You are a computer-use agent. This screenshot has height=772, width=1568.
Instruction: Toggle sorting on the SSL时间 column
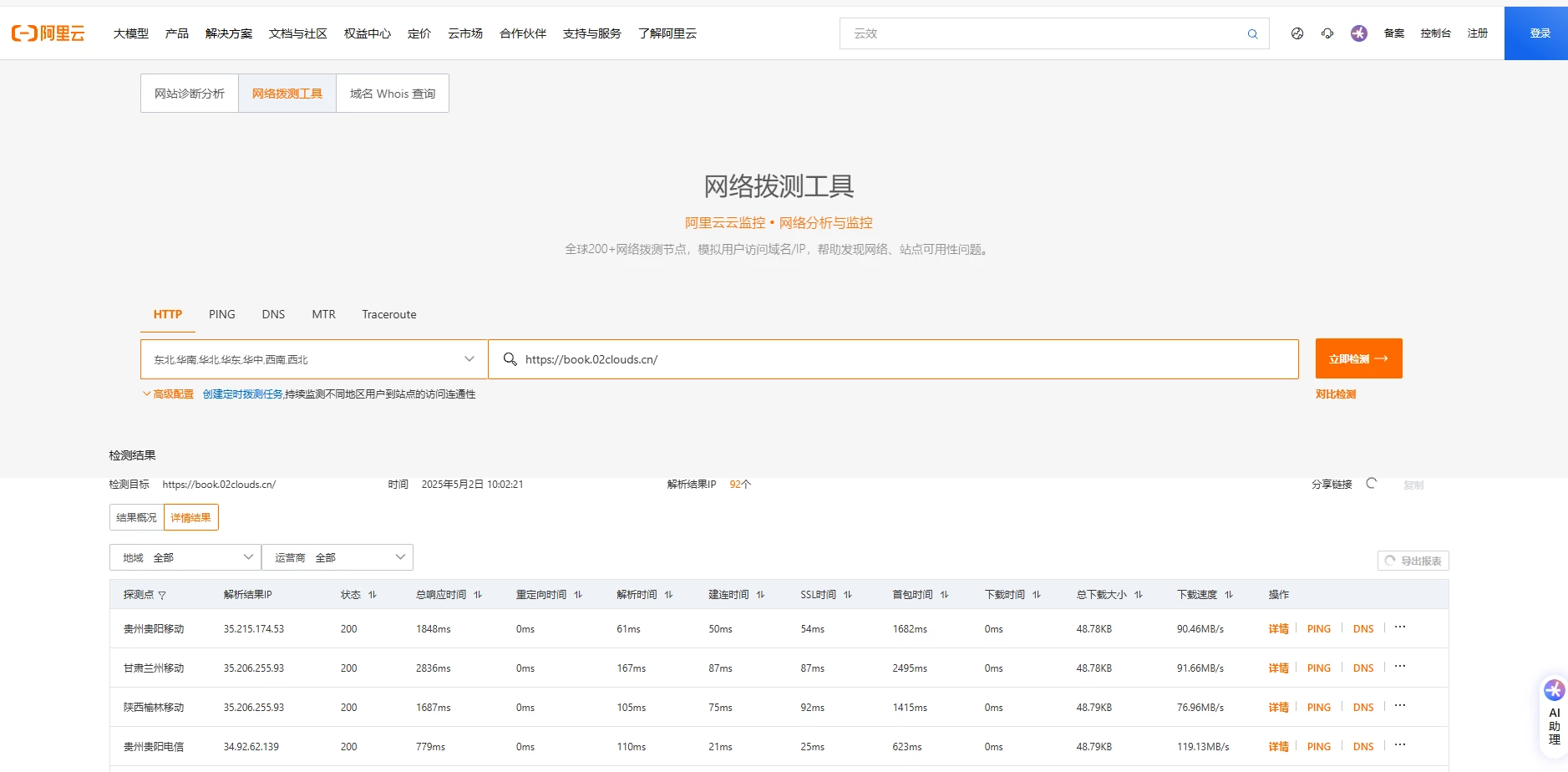pos(848,594)
